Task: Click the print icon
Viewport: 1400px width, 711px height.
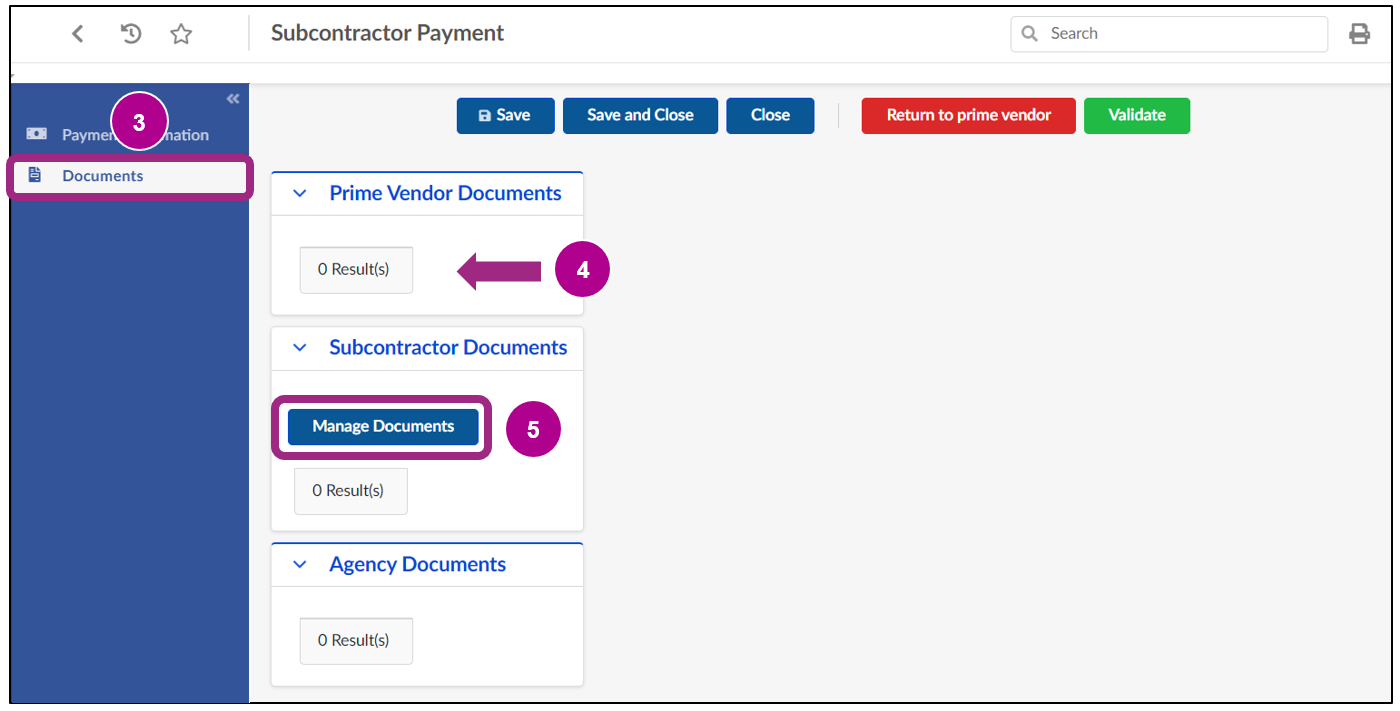Action: tap(1359, 33)
